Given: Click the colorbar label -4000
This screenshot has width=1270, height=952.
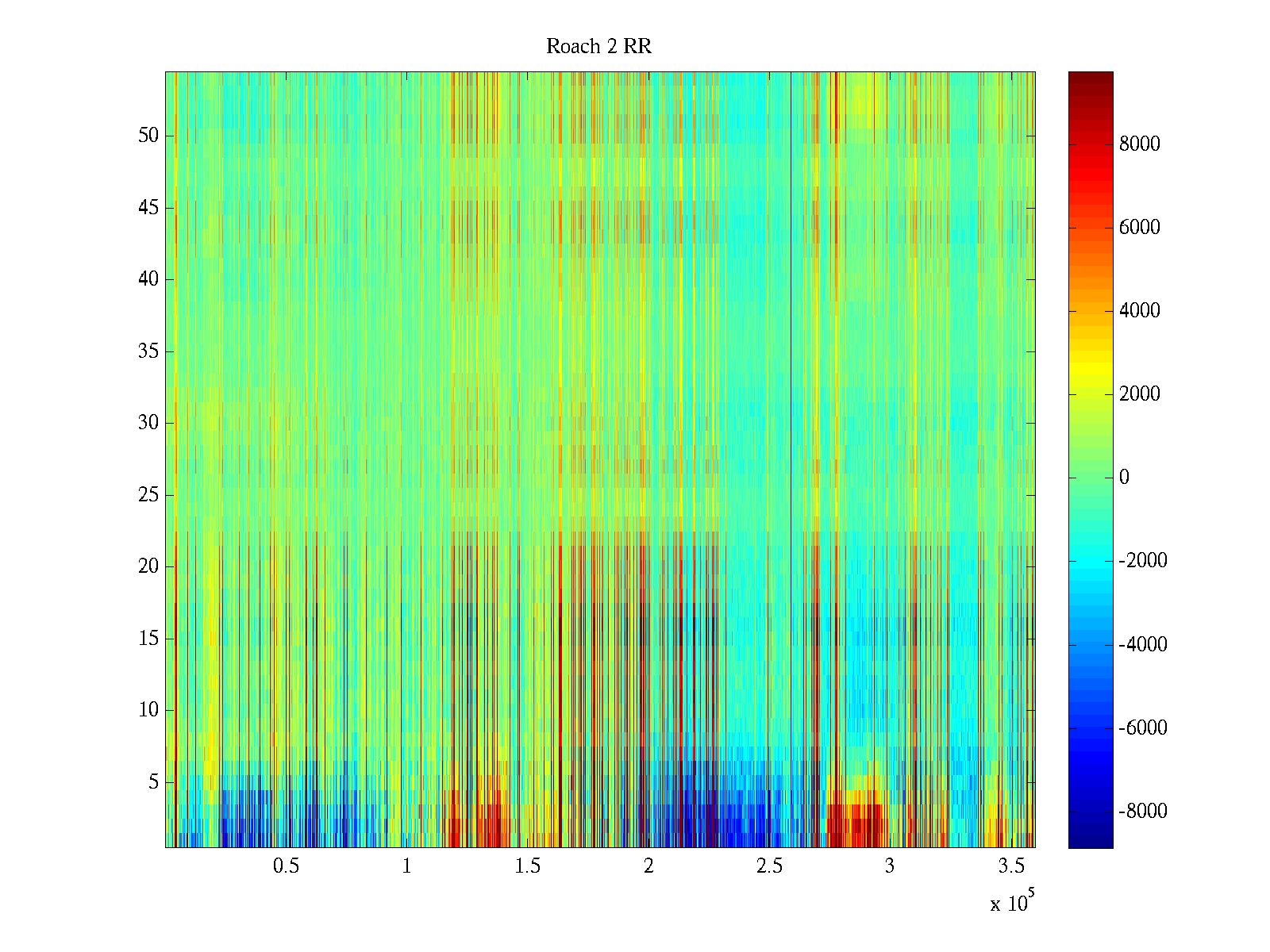Looking at the screenshot, I should click(1142, 644).
